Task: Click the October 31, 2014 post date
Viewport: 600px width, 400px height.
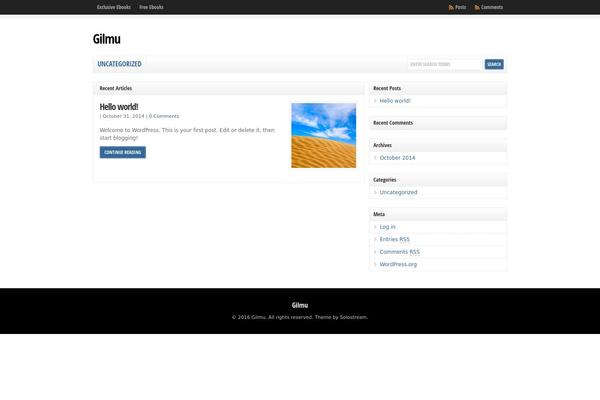Action: click(x=124, y=116)
